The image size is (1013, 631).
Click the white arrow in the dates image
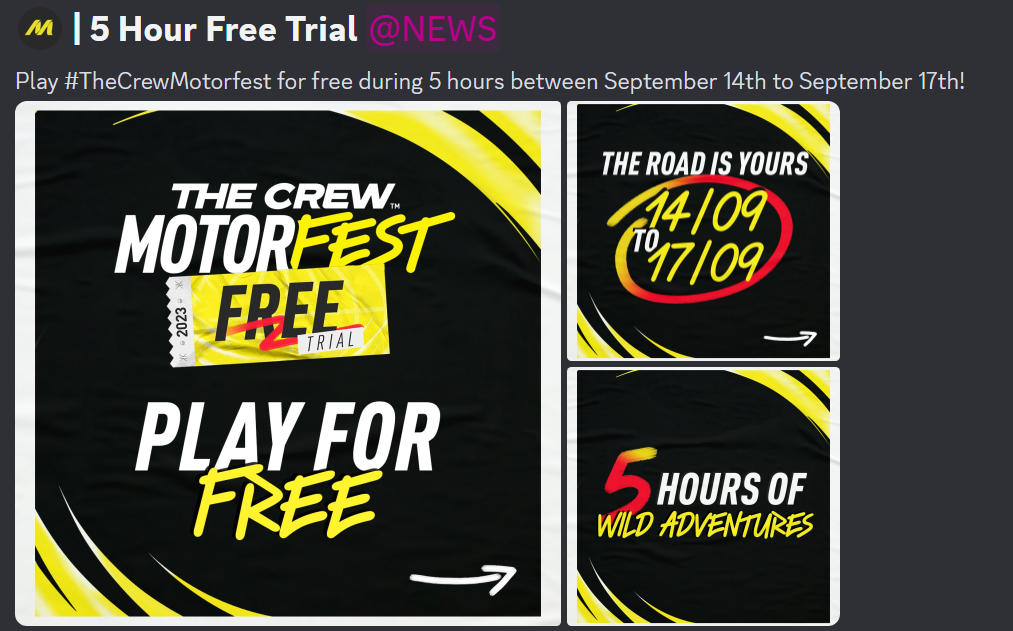[x=790, y=338]
